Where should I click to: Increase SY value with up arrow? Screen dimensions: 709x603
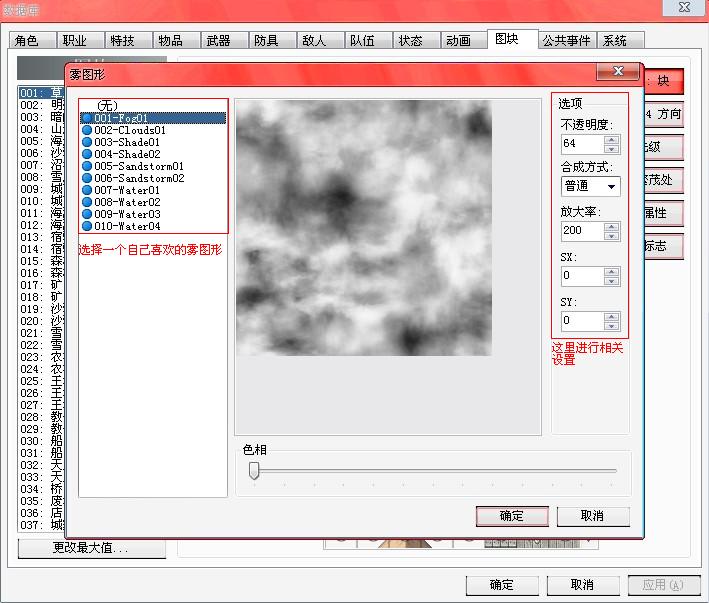tap(611, 317)
